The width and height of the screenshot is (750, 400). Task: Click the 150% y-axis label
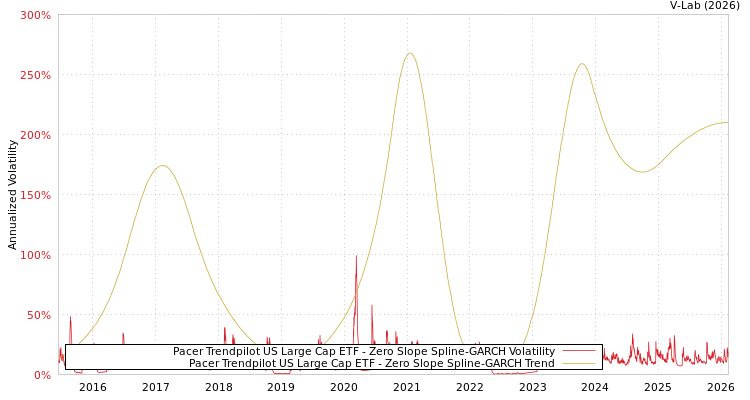(x=35, y=195)
